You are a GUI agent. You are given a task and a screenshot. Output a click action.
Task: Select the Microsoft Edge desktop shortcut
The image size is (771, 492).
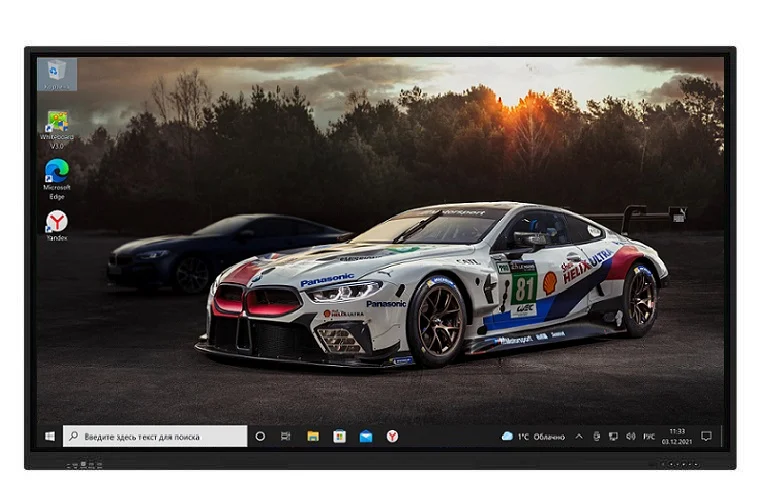57,179
